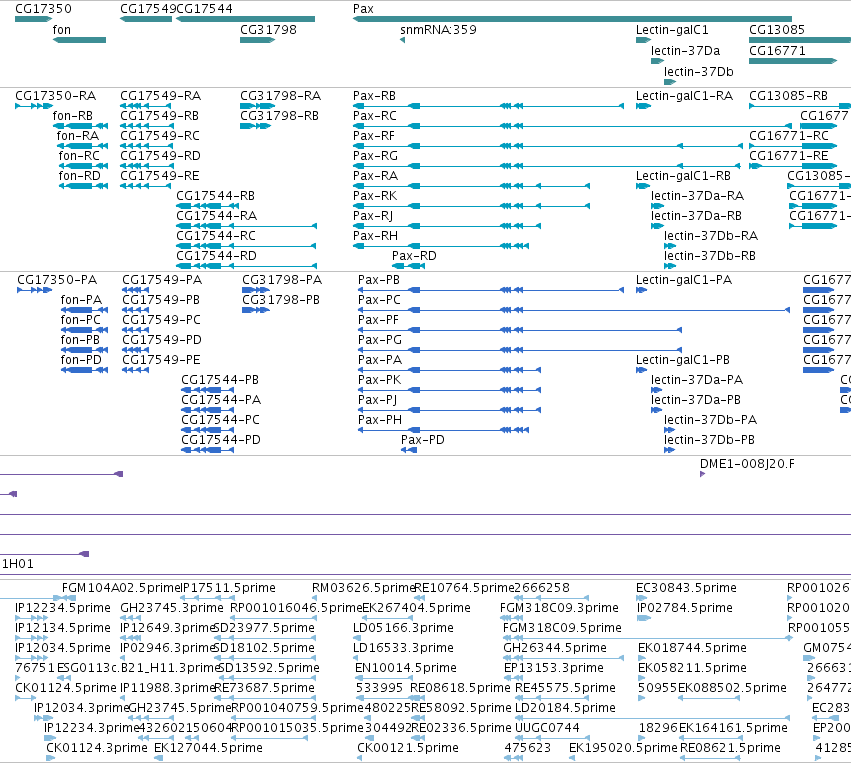Viewport: 851px width, 763px height.
Task: Select the Lectin-galC1 gene label
Action: tap(672, 29)
